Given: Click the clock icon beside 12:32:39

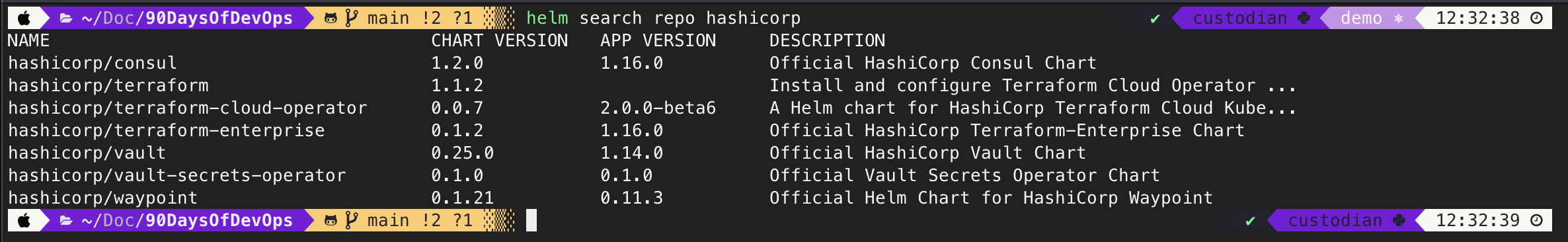Looking at the screenshot, I should (x=1537, y=220).
